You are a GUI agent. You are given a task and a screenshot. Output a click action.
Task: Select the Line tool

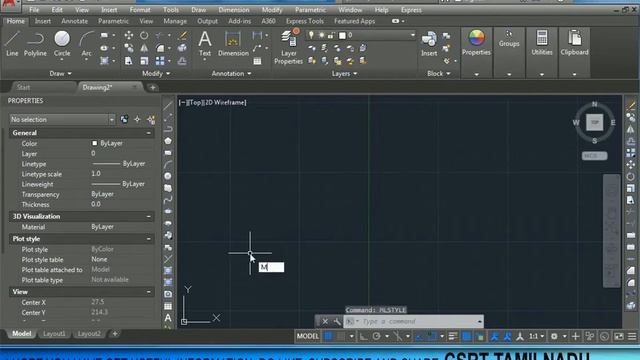[12, 43]
